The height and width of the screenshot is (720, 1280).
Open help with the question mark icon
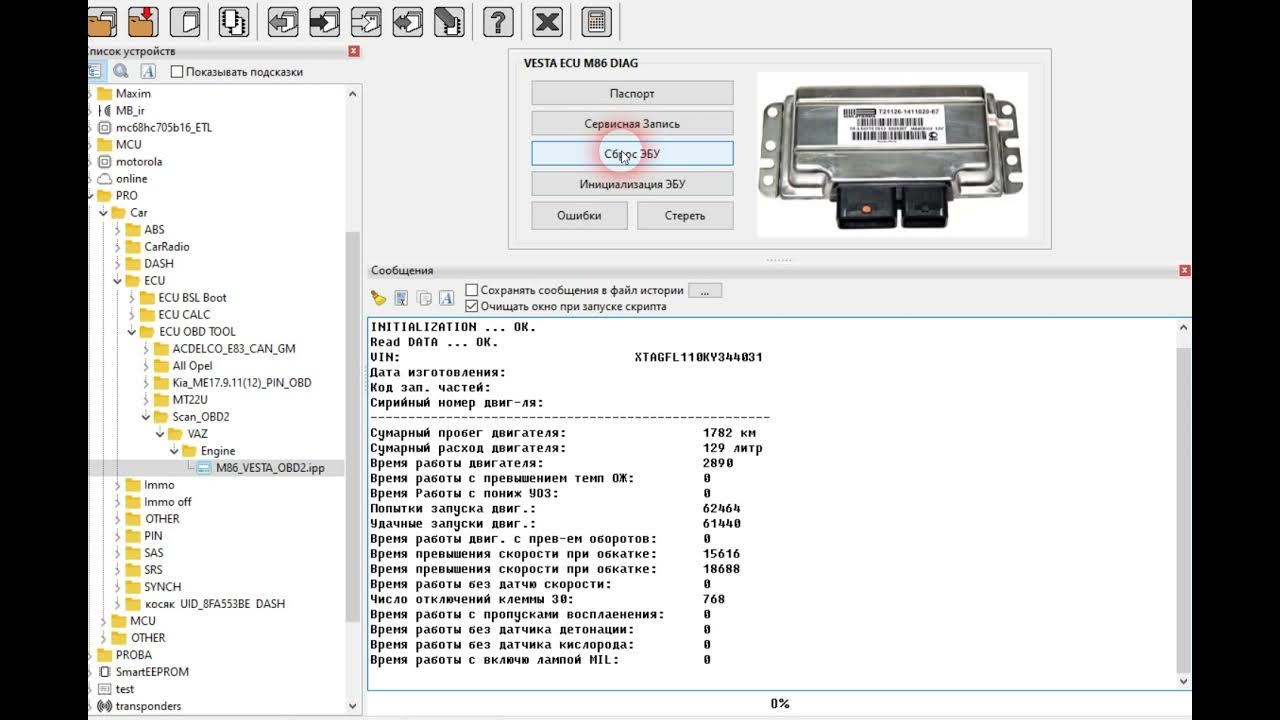(498, 21)
